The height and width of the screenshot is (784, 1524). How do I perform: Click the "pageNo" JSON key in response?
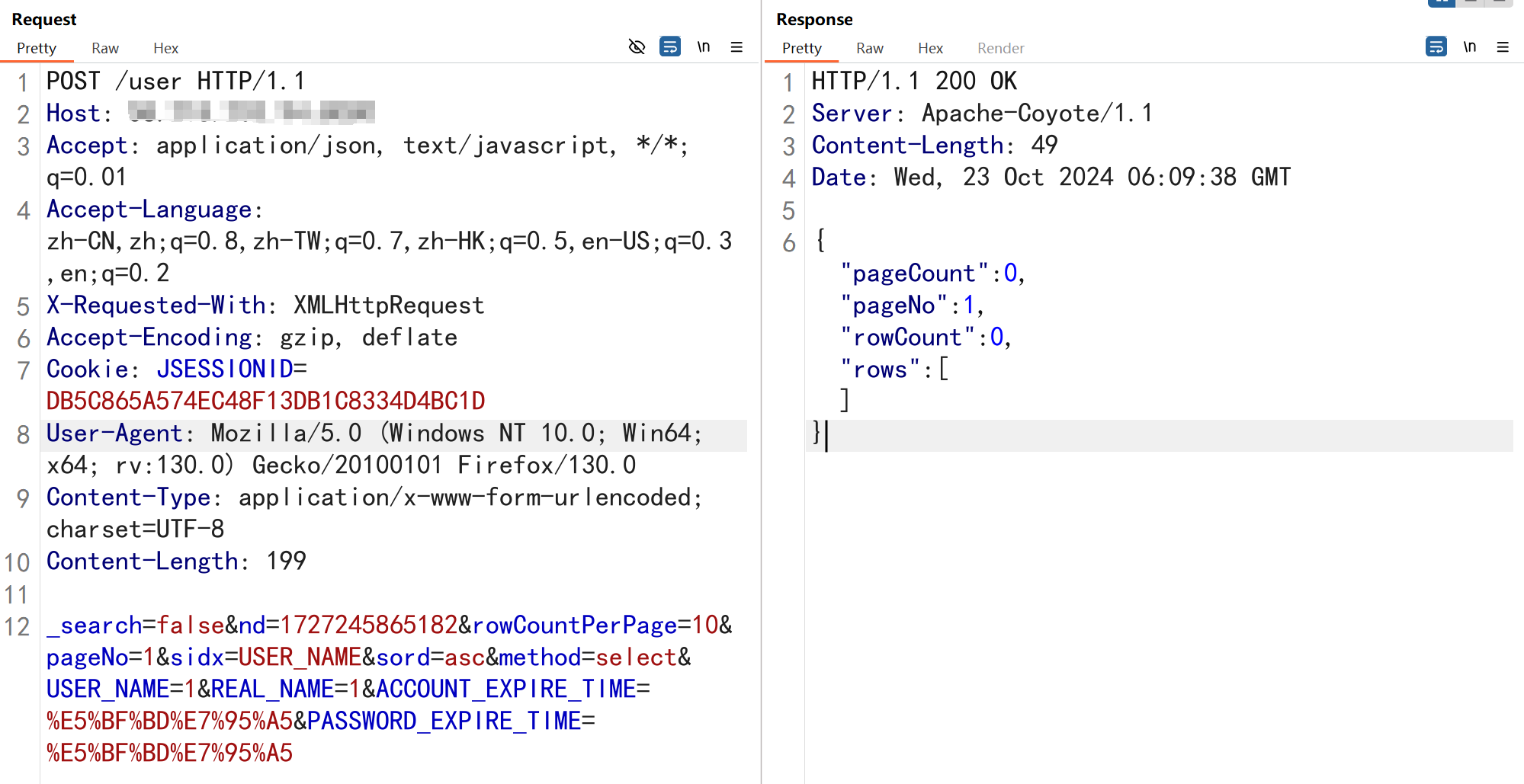coord(894,305)
